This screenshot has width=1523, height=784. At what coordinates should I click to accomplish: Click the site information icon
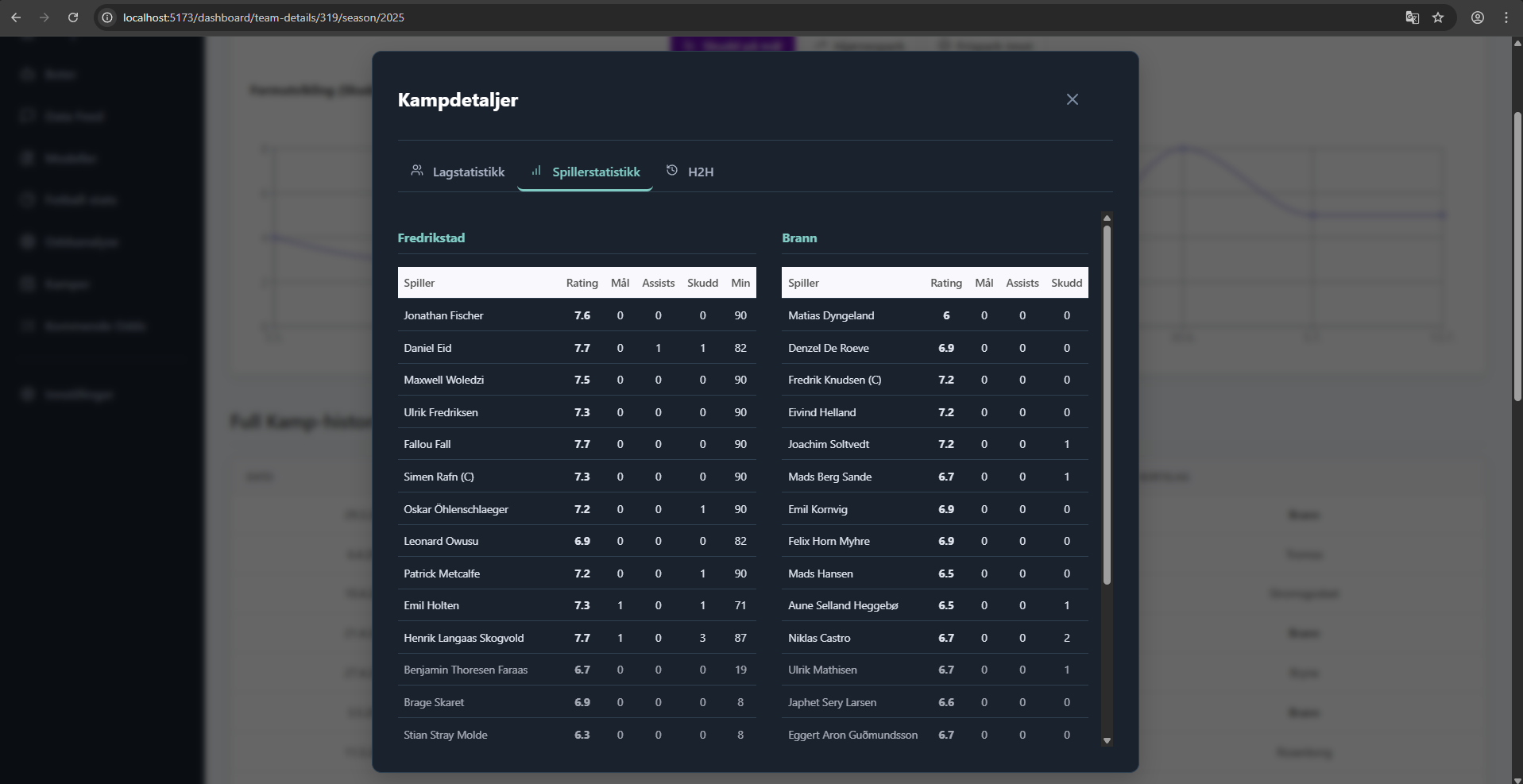[x=107, y=17]
